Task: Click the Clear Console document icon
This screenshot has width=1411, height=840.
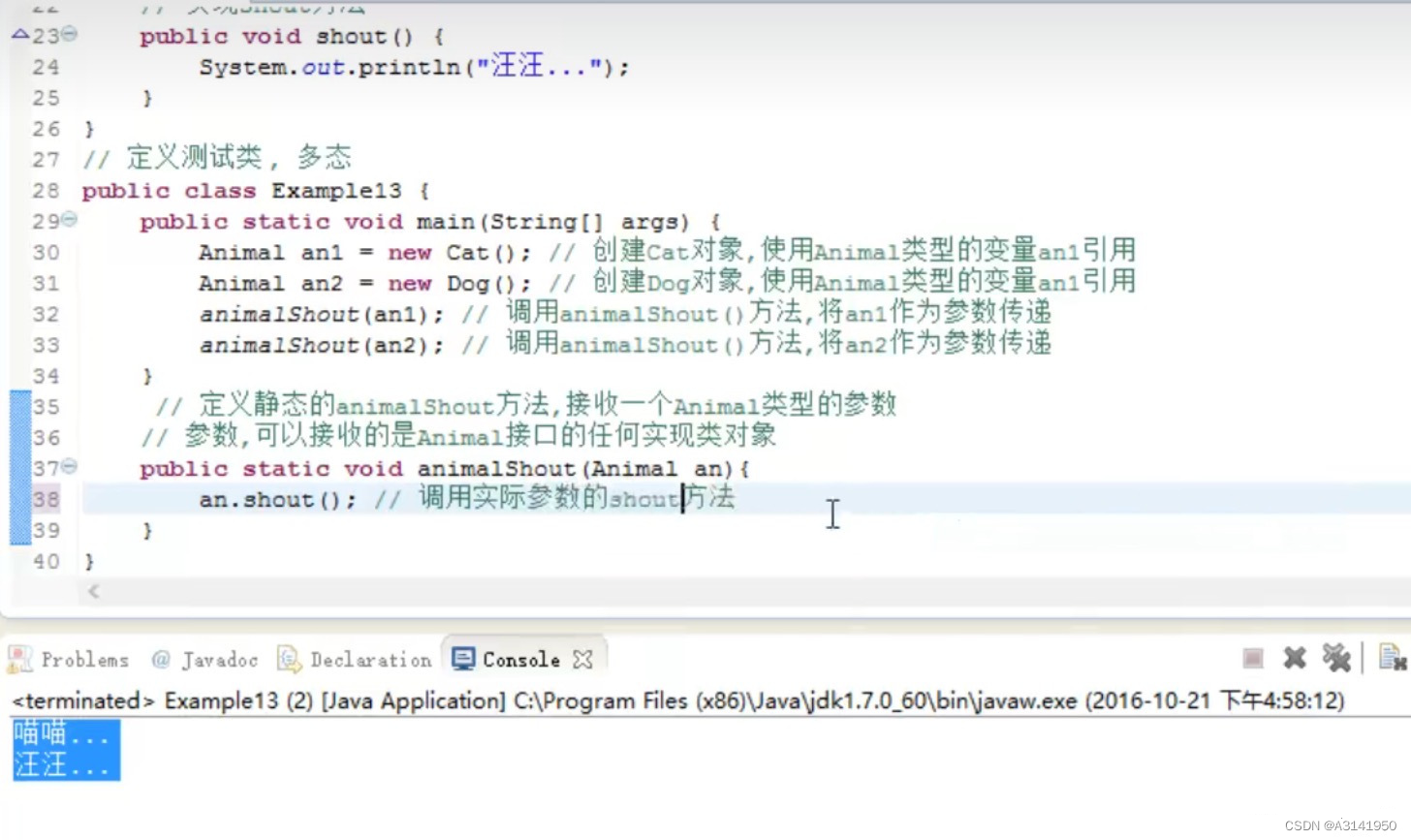Action: (1393, 657)
